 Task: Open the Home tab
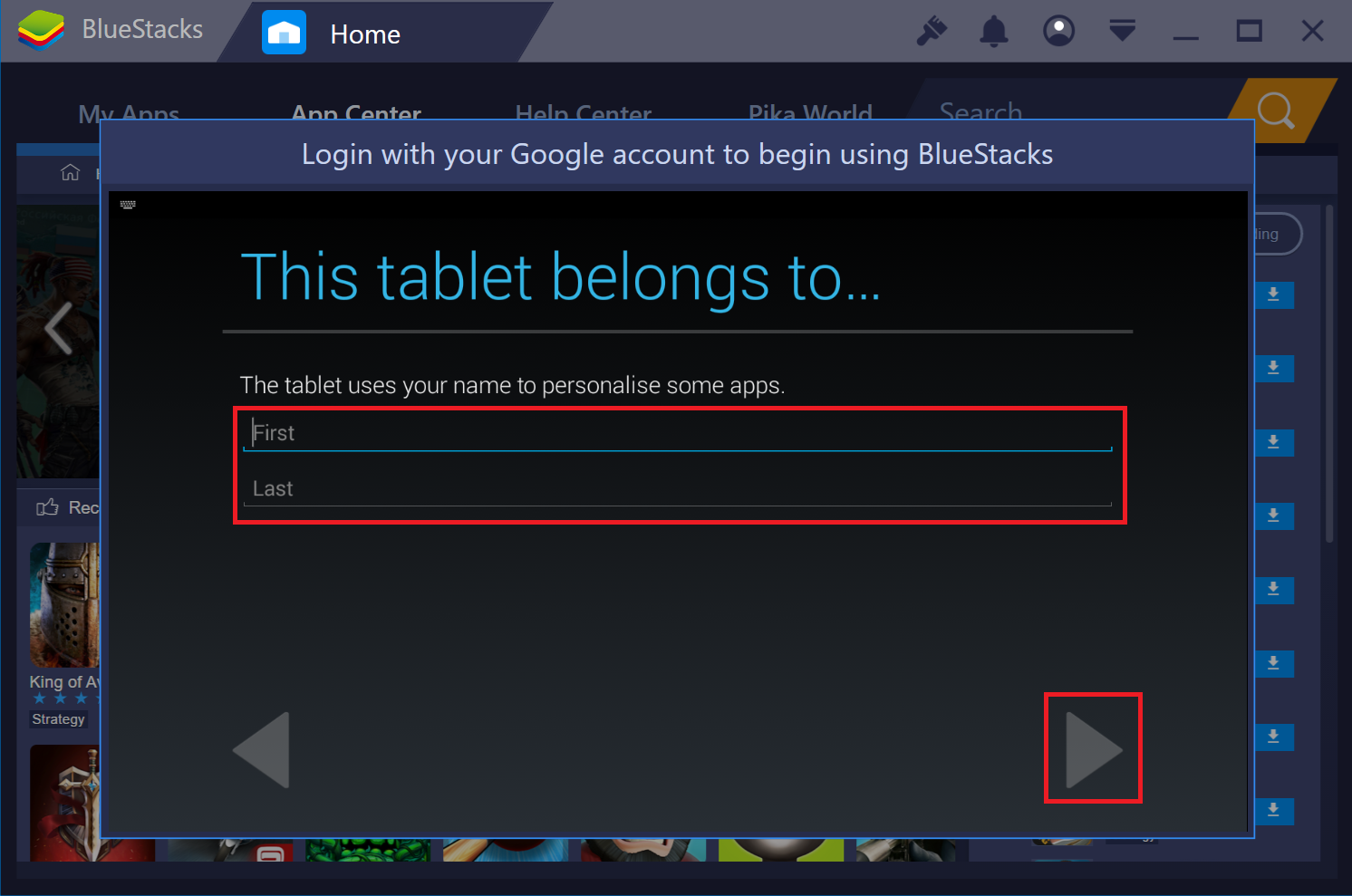[362, 34]
